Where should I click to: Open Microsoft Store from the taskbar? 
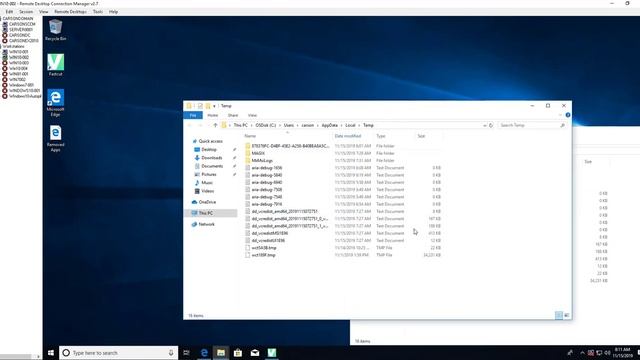pyautogui.click(x=238, y=353)
